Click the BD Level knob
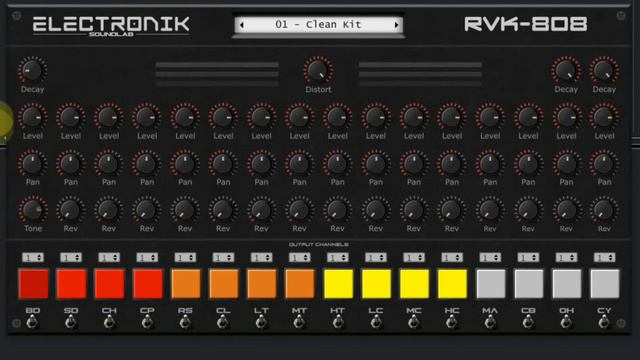 33,117
